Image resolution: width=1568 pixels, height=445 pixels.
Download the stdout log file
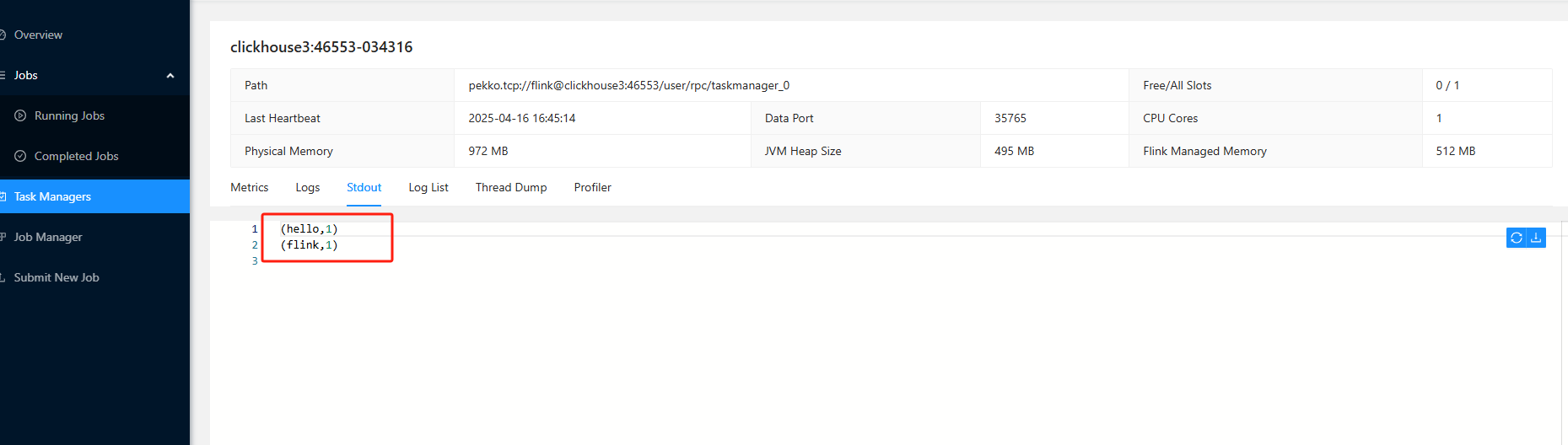tap(1536, 238)
